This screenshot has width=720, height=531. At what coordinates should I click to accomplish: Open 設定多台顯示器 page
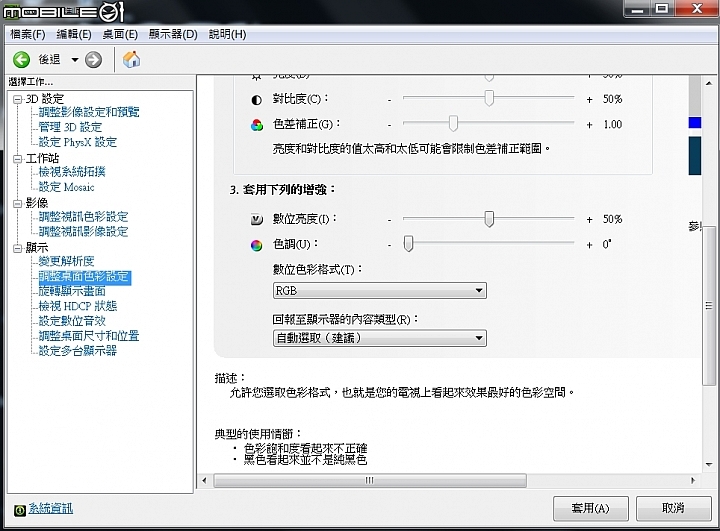coord(78,351)
